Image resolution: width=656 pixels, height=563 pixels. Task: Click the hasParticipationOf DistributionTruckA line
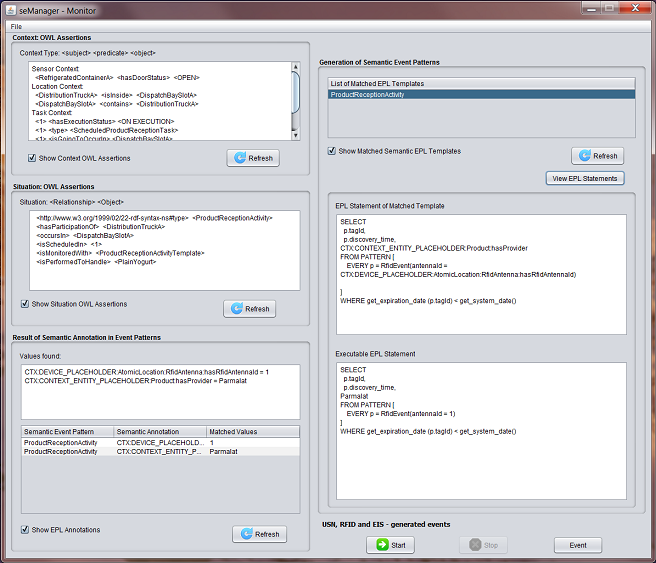[101, 227]
